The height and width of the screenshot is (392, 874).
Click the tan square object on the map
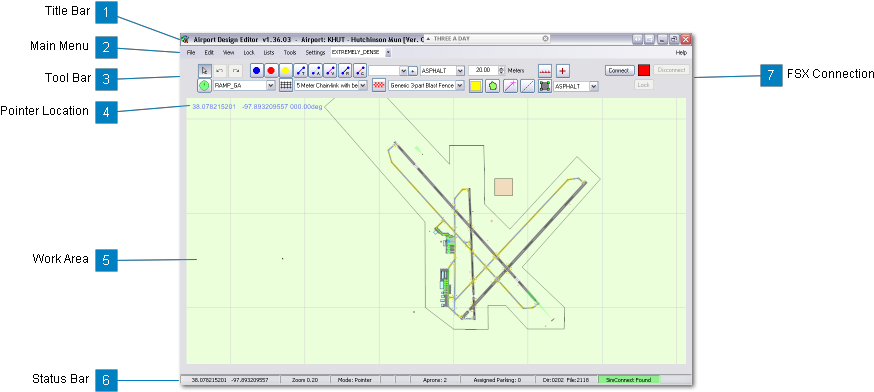503,187
